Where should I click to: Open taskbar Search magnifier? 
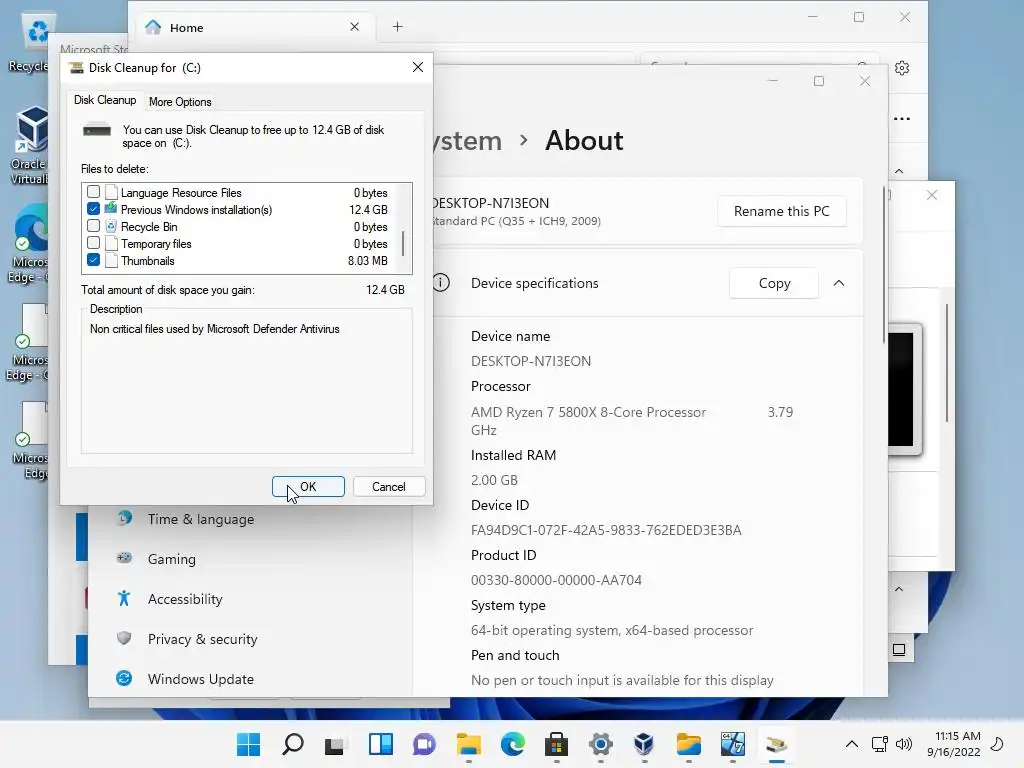click(293, 744)
